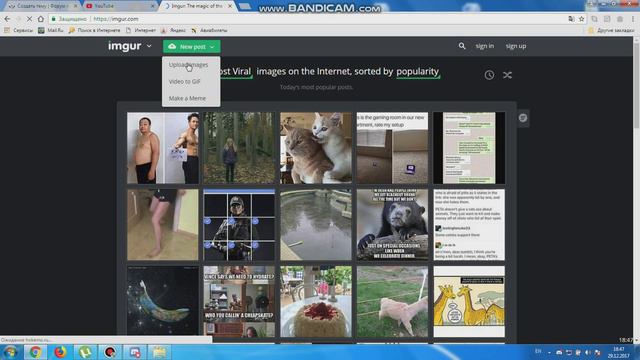This screenshot has width=640, height=360.
Task: Open the strawberry cake thumbnail
Action: click(316, 301)
